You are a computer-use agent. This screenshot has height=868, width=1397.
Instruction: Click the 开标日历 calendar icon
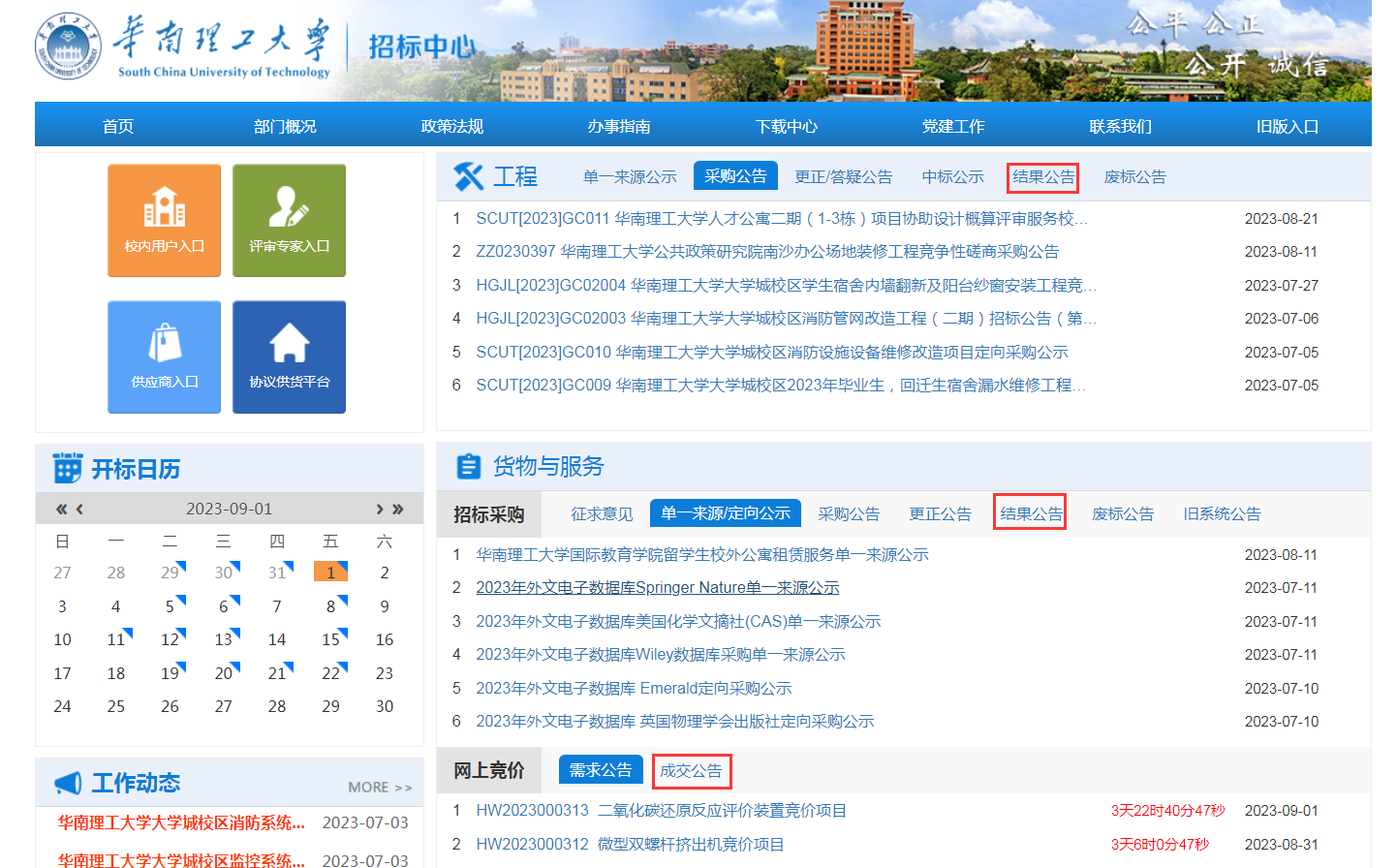68,469
